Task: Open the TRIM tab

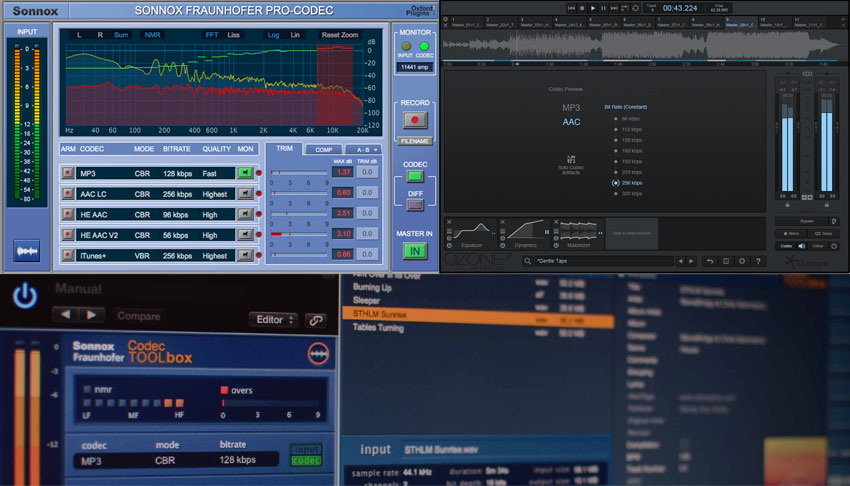Action: pyautogui.click(x=284, y=148)
